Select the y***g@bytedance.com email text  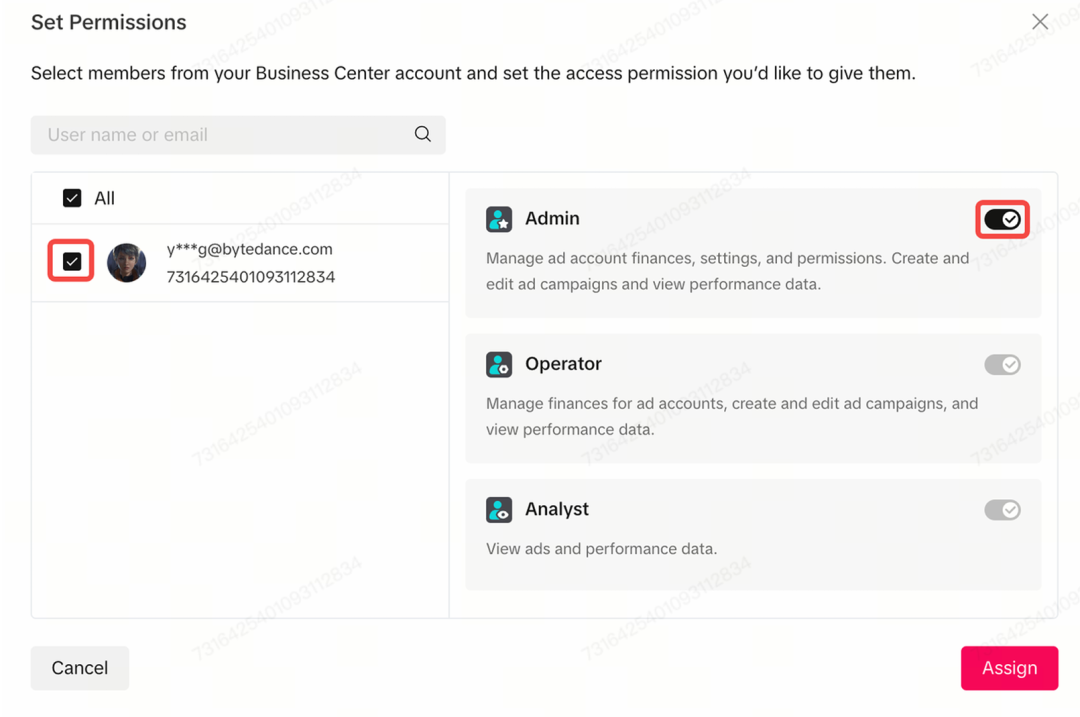point(249,249)
